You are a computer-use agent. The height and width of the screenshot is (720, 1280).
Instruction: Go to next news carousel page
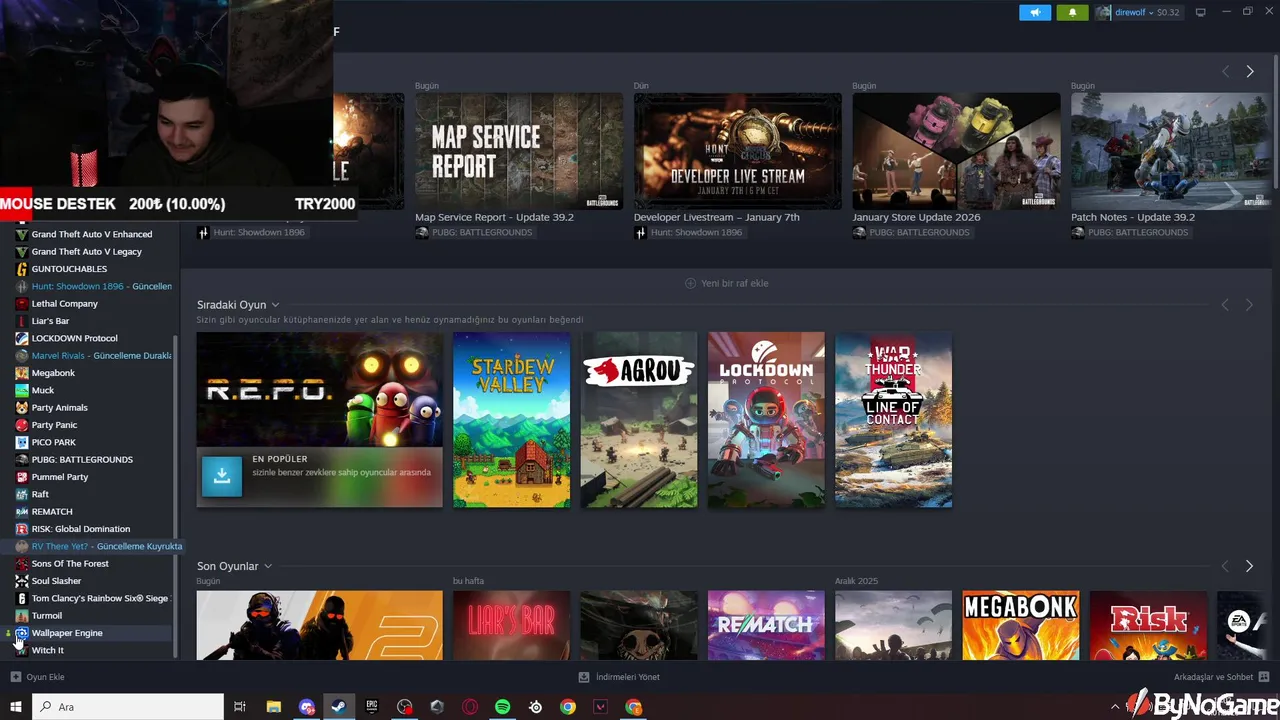tap(1250, 72)
